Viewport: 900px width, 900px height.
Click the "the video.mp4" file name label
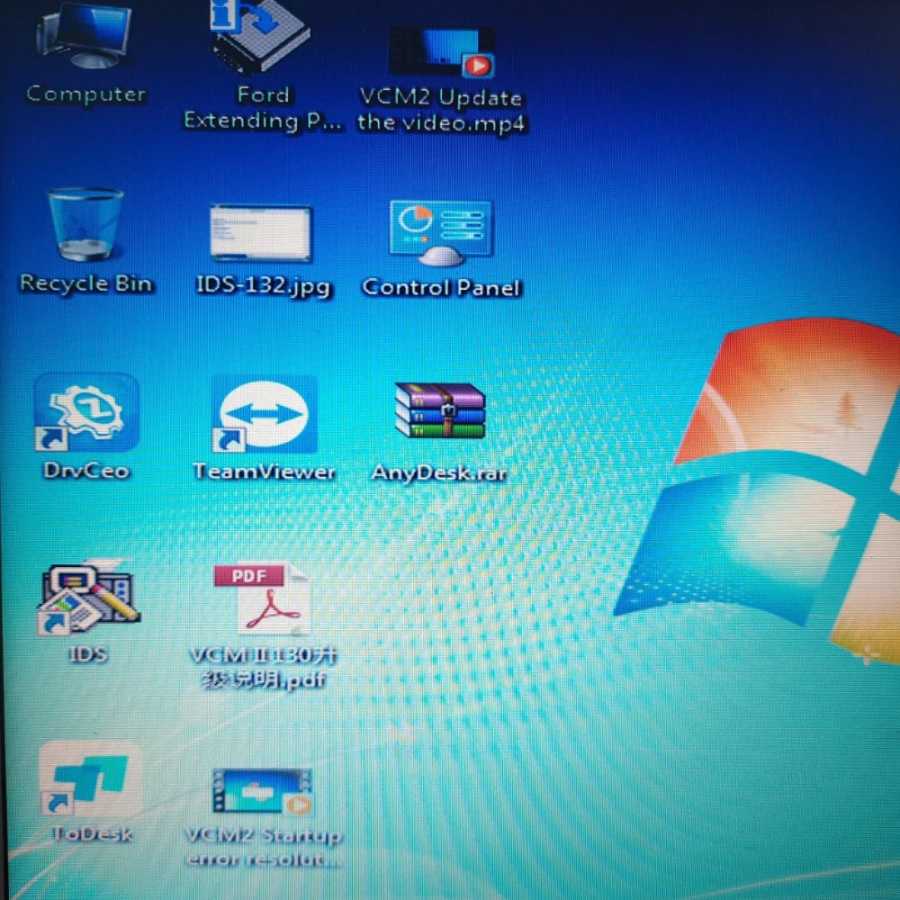click(441, 123)
